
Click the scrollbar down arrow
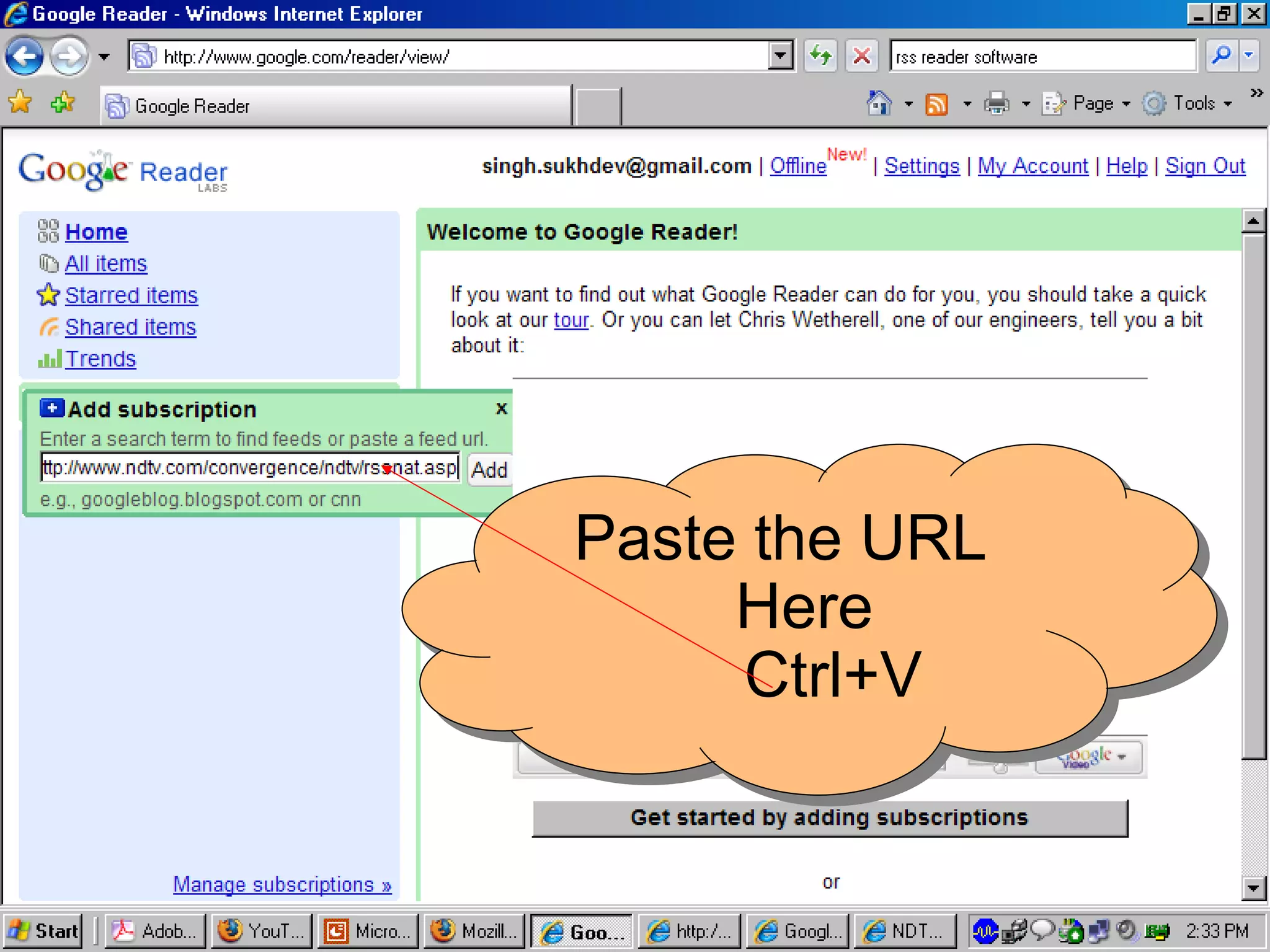[x=1253, y=888]
